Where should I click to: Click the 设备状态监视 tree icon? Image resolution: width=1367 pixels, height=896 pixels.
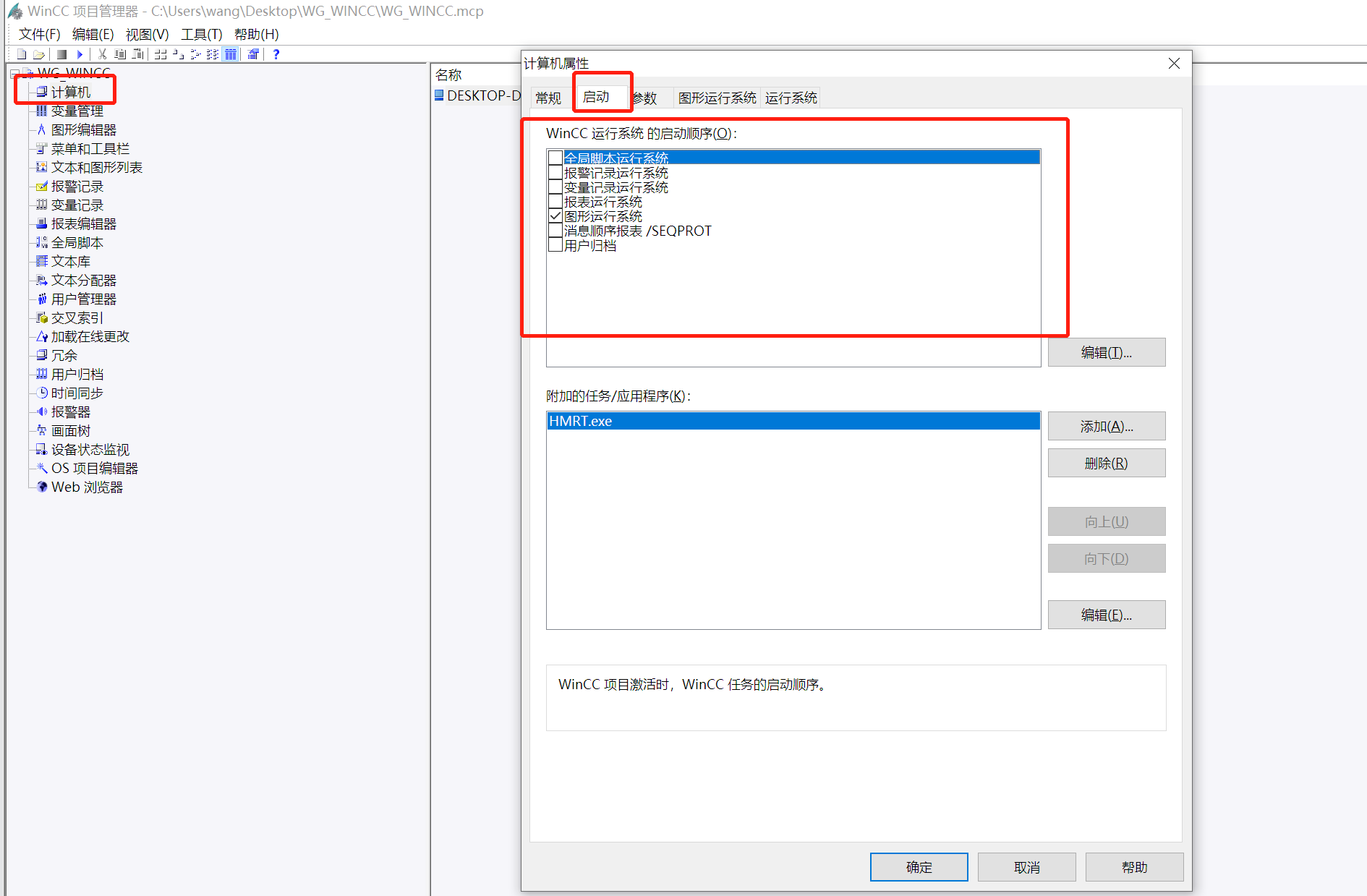coord(42,449)
